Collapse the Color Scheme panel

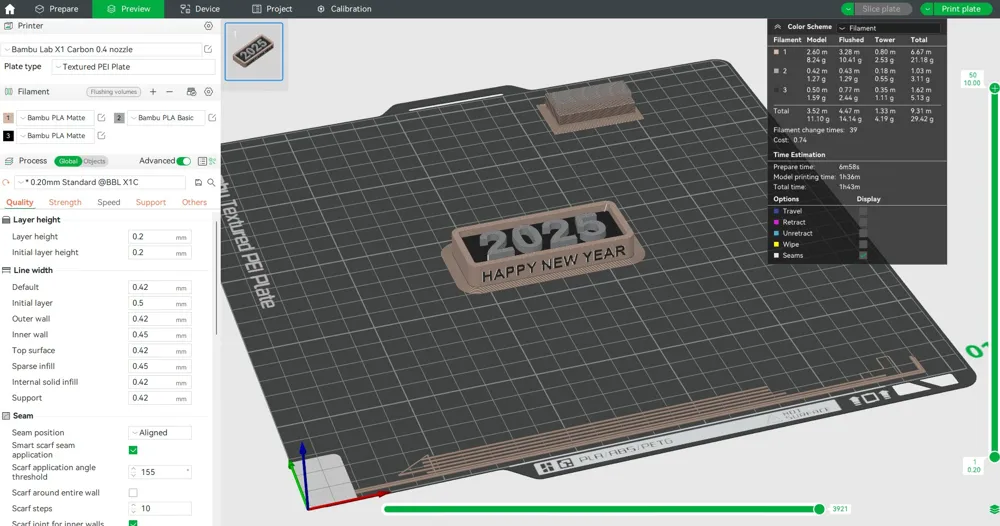click(x=777, y=27)
